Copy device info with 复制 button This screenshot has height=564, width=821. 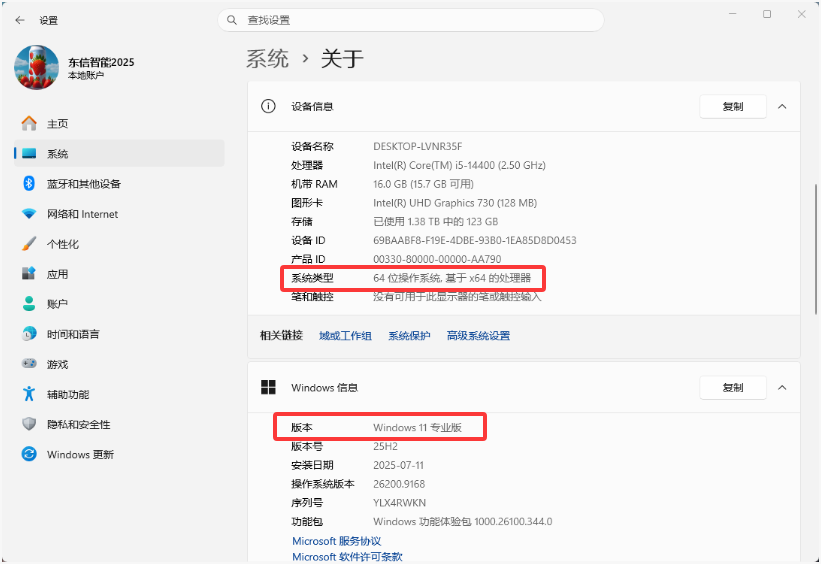coord(733,106)
